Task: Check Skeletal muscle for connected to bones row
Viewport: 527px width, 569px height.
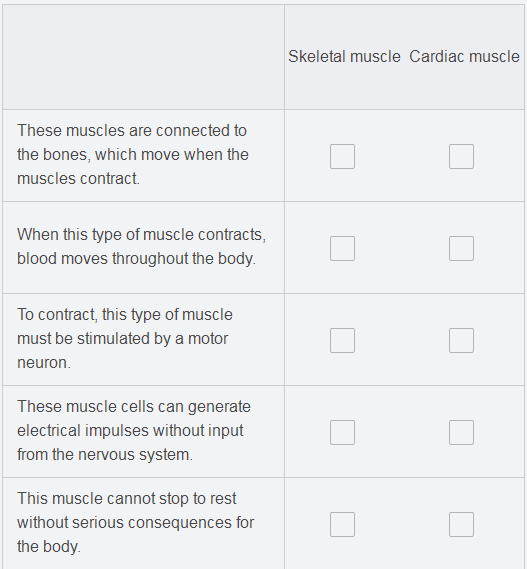Action: point(342,156)
